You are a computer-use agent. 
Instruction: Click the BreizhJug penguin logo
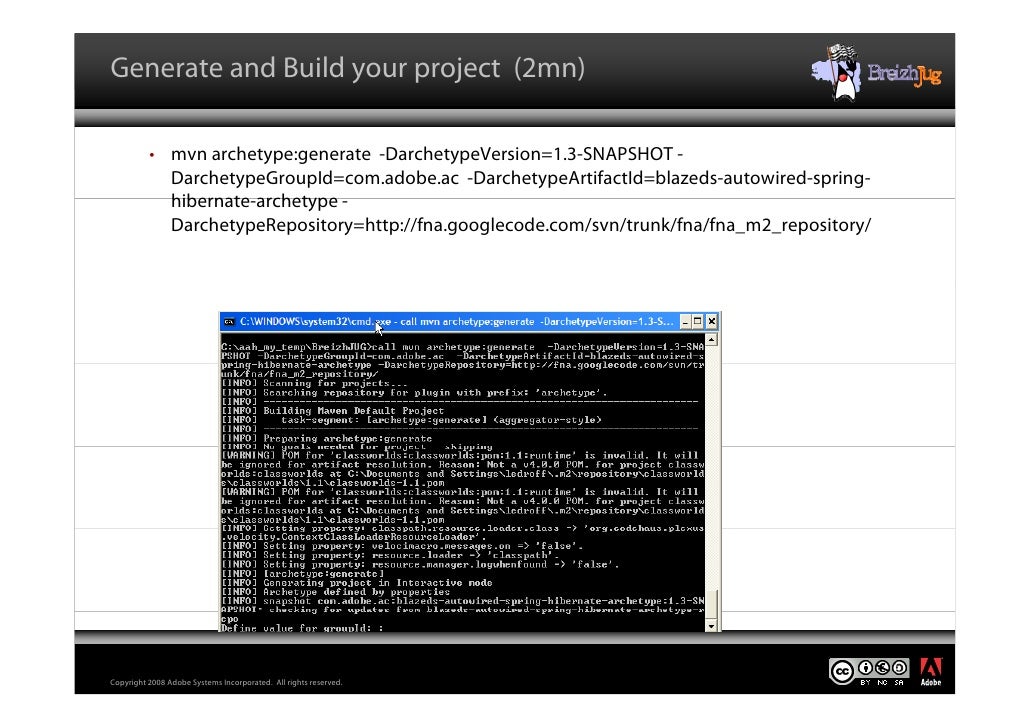click(838, 73)
